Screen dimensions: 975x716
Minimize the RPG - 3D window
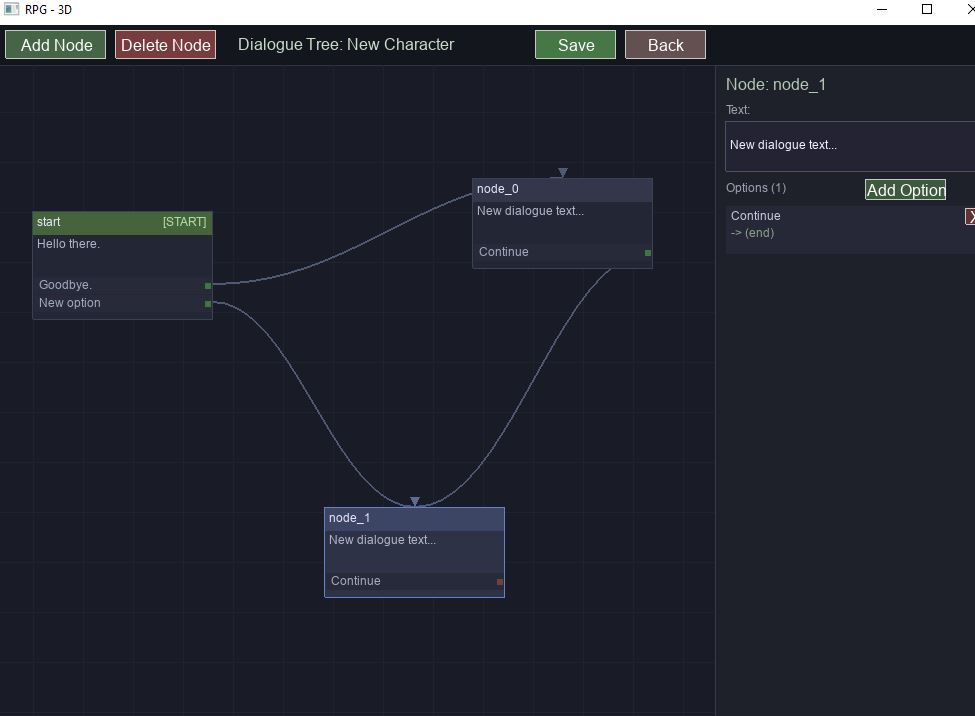tap(882, 9)
